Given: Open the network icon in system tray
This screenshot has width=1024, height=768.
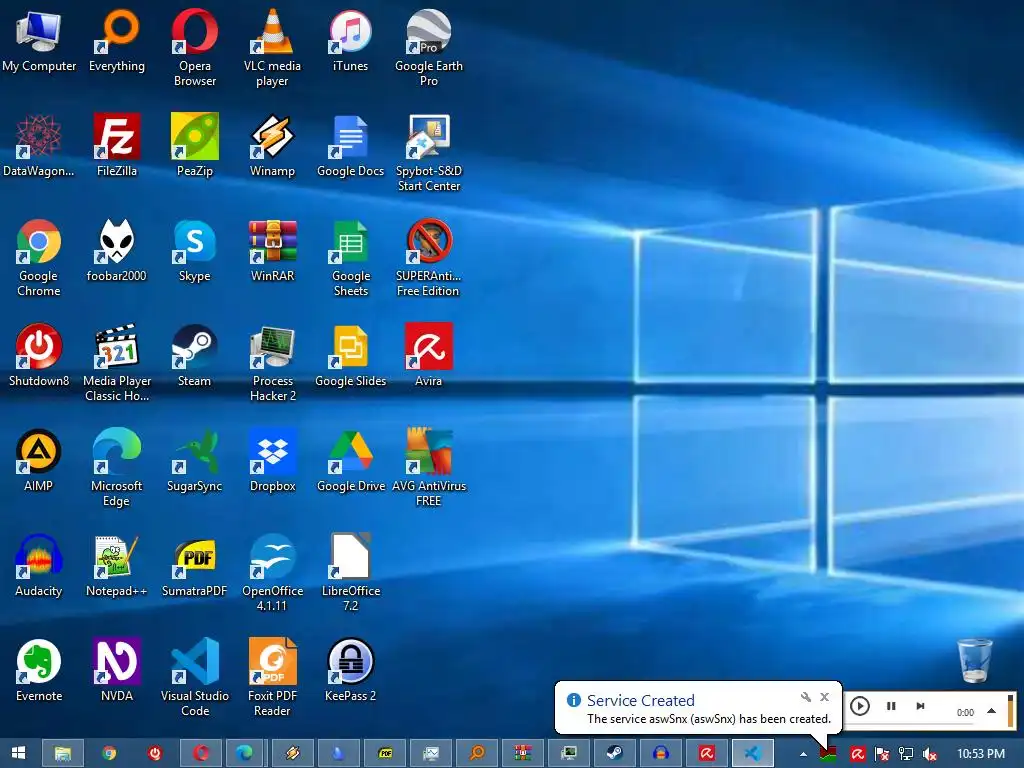Looking at the screenshot, I should tap(906, 754).
